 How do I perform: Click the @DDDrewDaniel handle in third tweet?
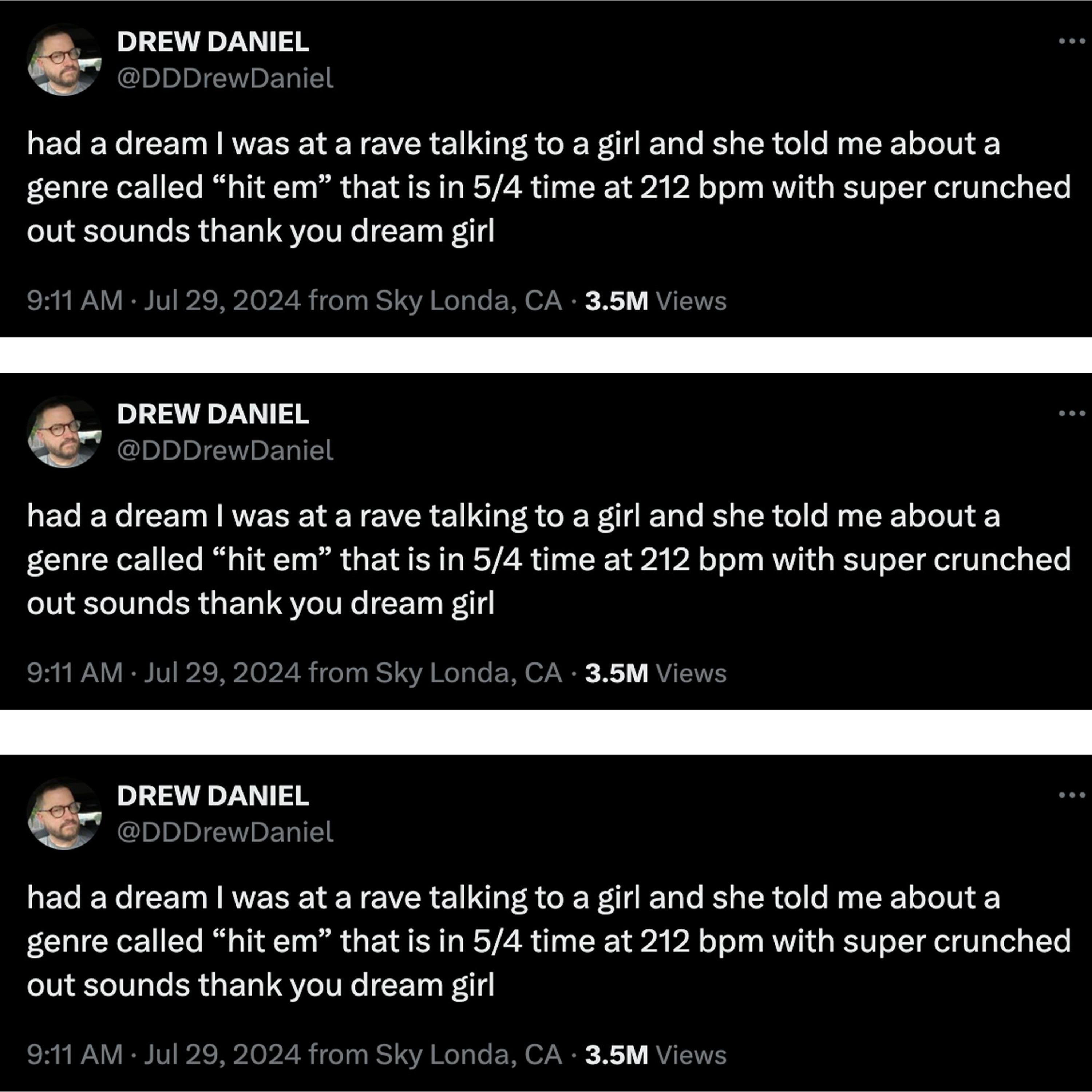click(x=225, y=832)
